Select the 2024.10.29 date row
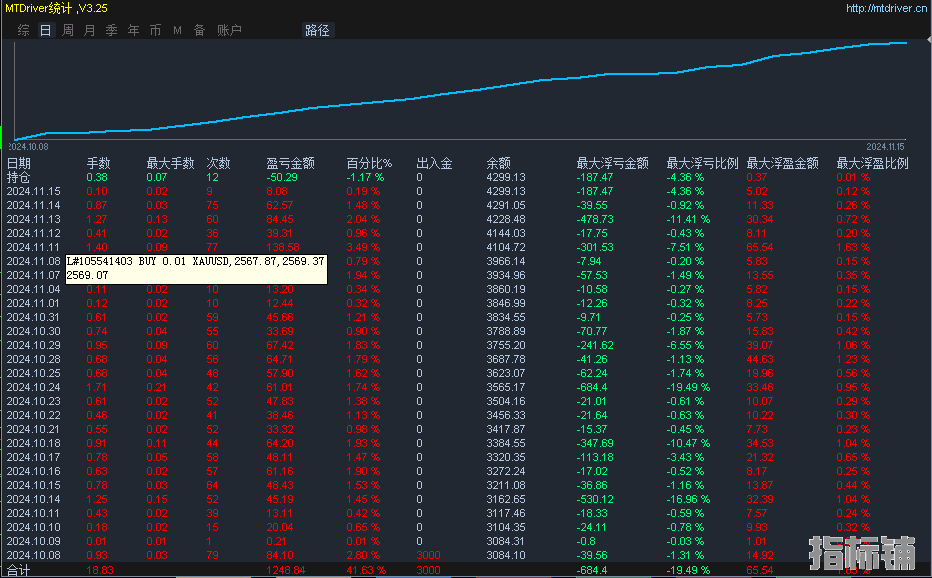This screenshot has width=932, height=578. 33,345
